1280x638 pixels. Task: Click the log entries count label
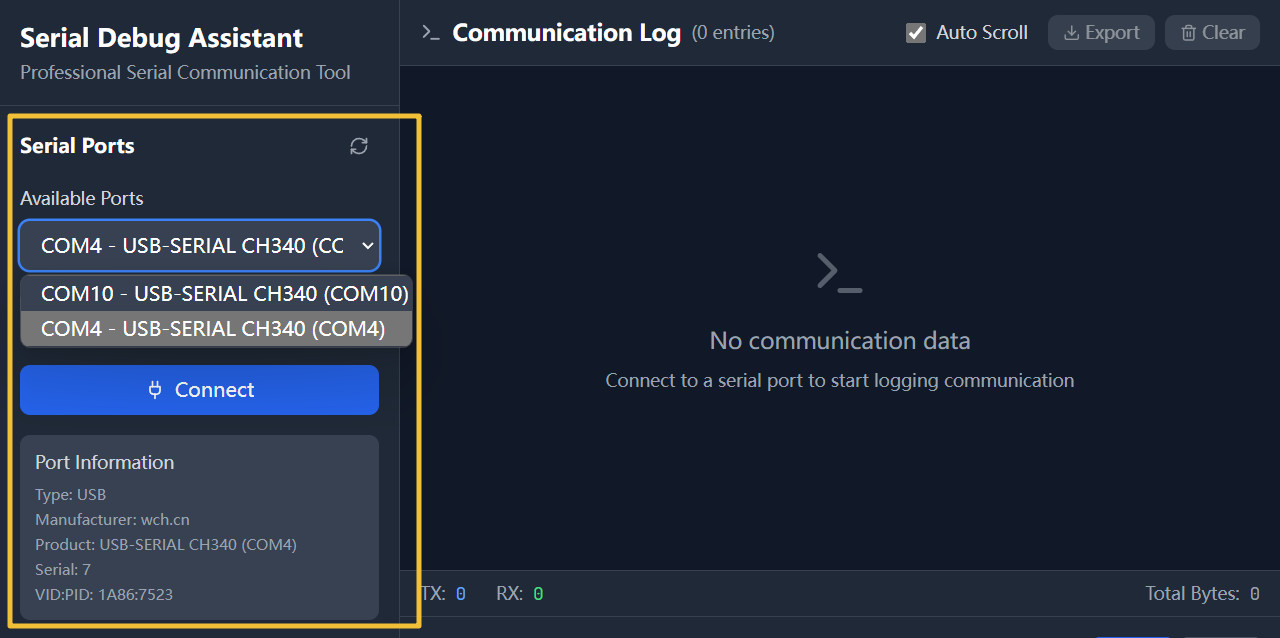pyautogui.click(x=733, y=33)
